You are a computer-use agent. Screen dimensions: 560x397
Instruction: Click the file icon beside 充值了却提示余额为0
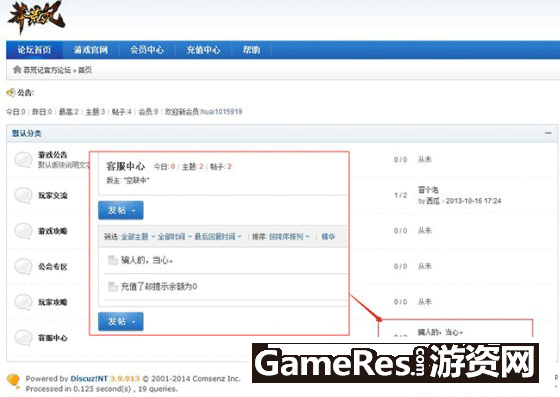[113, 286]
